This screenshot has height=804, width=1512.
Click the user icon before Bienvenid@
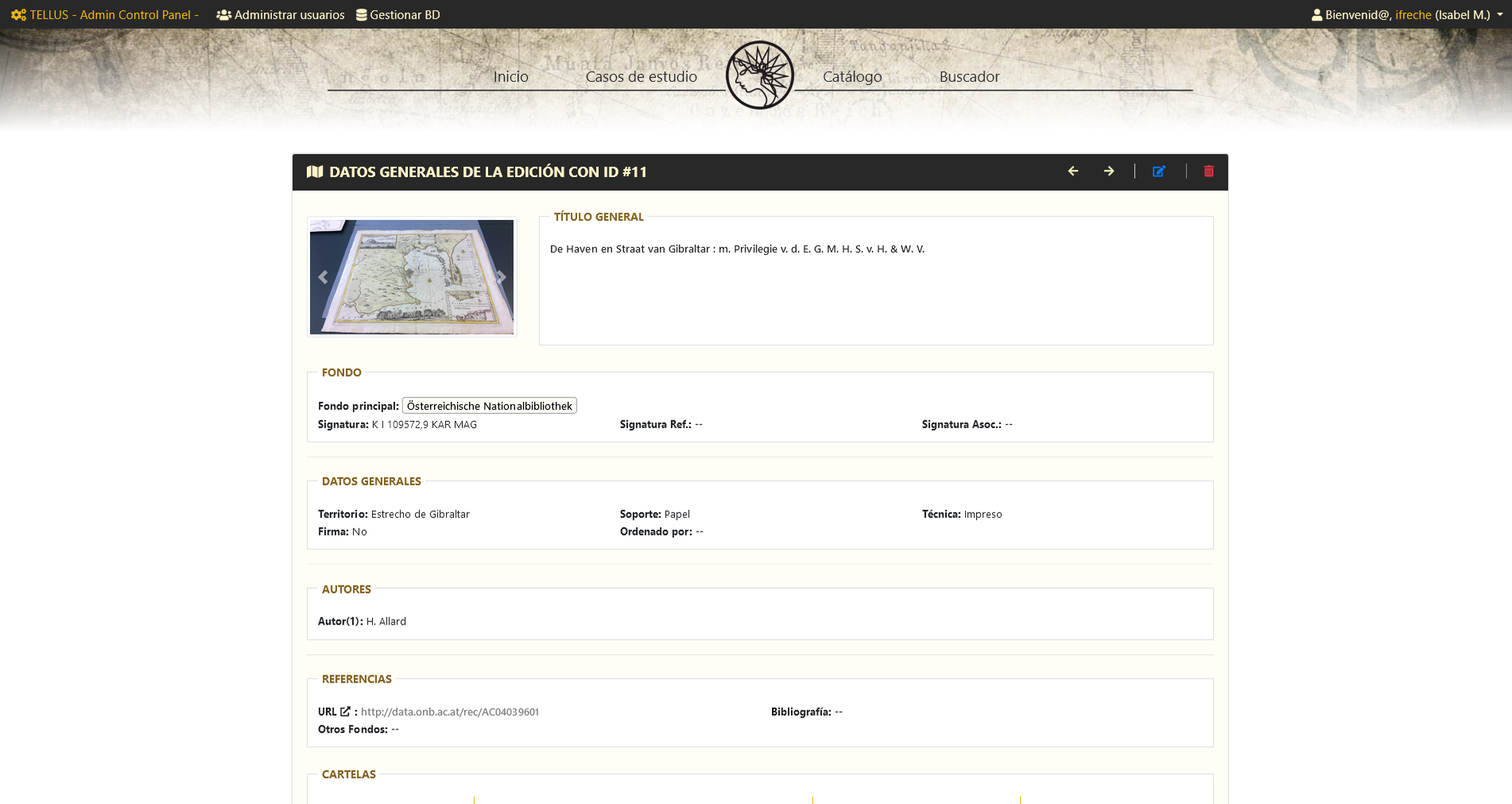[x=1317, y=14]
